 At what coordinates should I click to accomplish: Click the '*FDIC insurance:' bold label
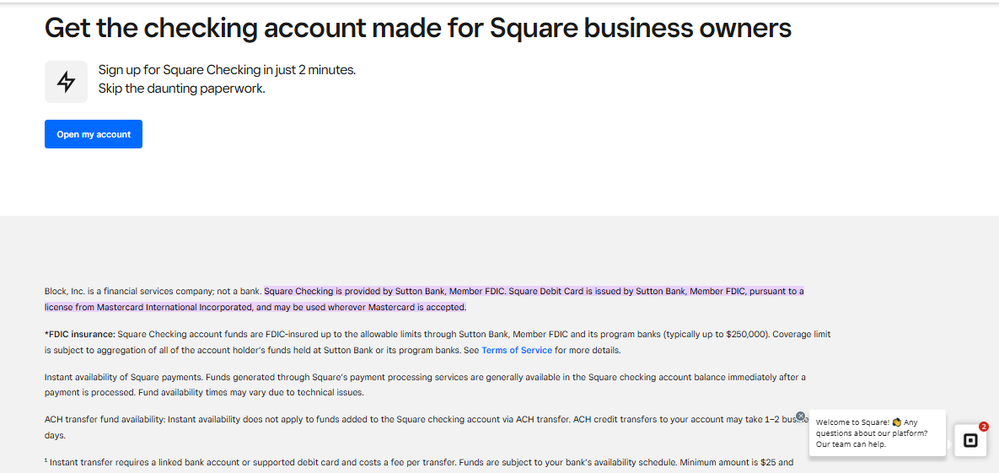click(80, 334)
